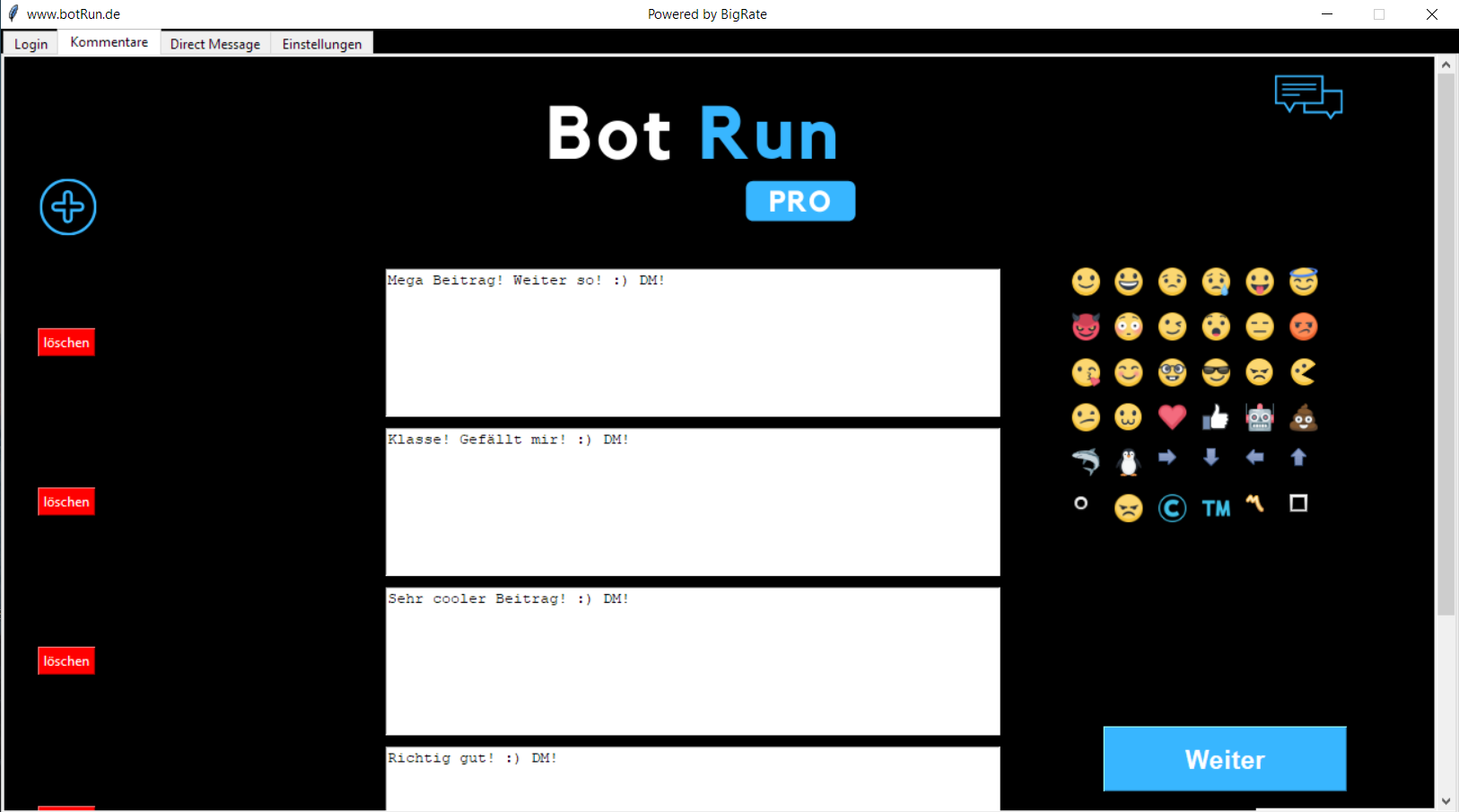Screen dimensions: 1459x812
Task: Delete the 'Mega Beitrag' comment with löschen
Action: click(66, 343)
